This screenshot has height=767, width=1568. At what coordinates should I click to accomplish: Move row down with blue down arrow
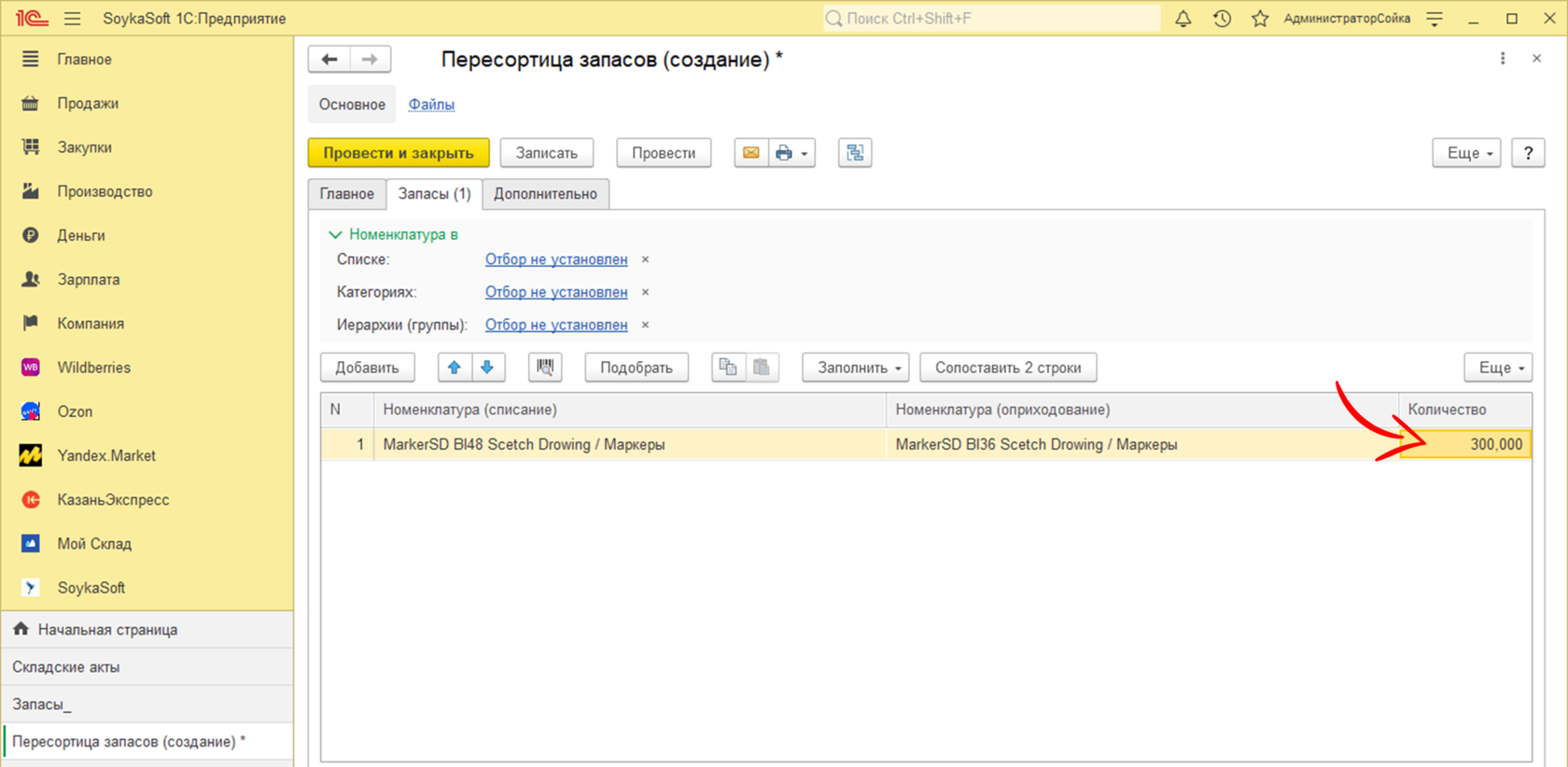tap(488, 368)
